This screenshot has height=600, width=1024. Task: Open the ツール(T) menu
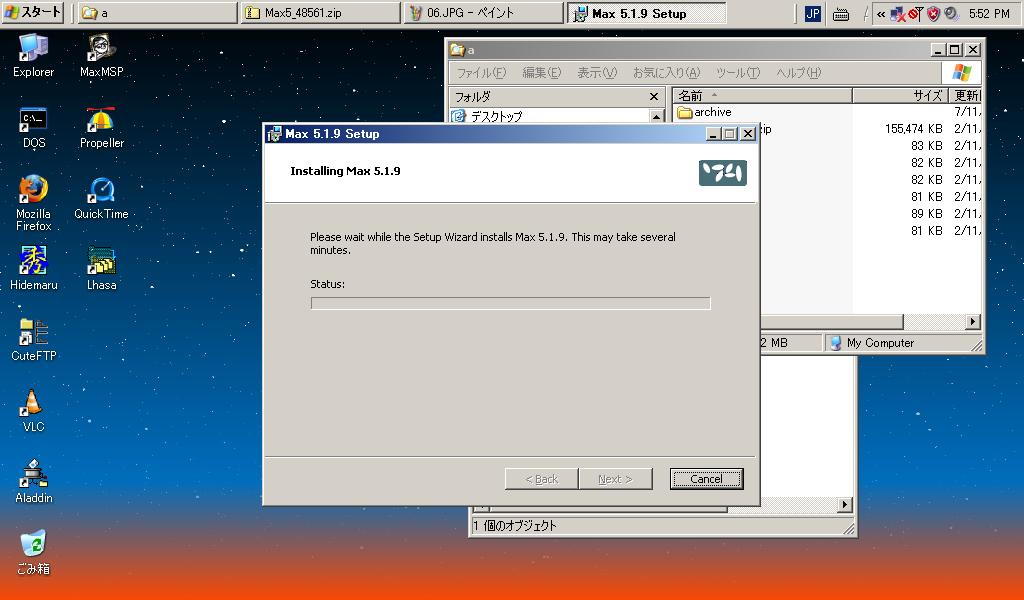coord(738,72)
